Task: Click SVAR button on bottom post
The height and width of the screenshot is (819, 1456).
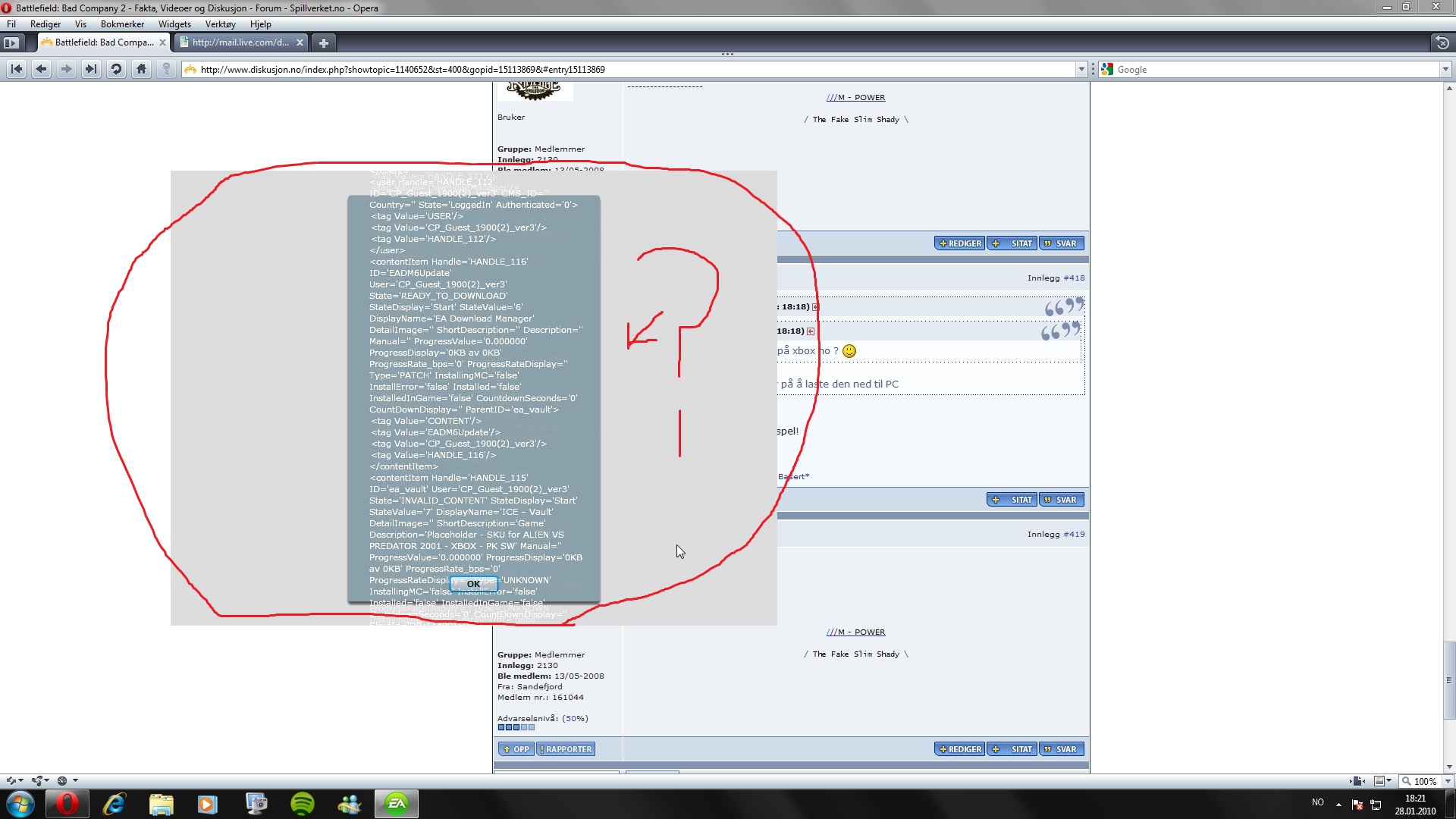Action: [x=1062, y=749]
